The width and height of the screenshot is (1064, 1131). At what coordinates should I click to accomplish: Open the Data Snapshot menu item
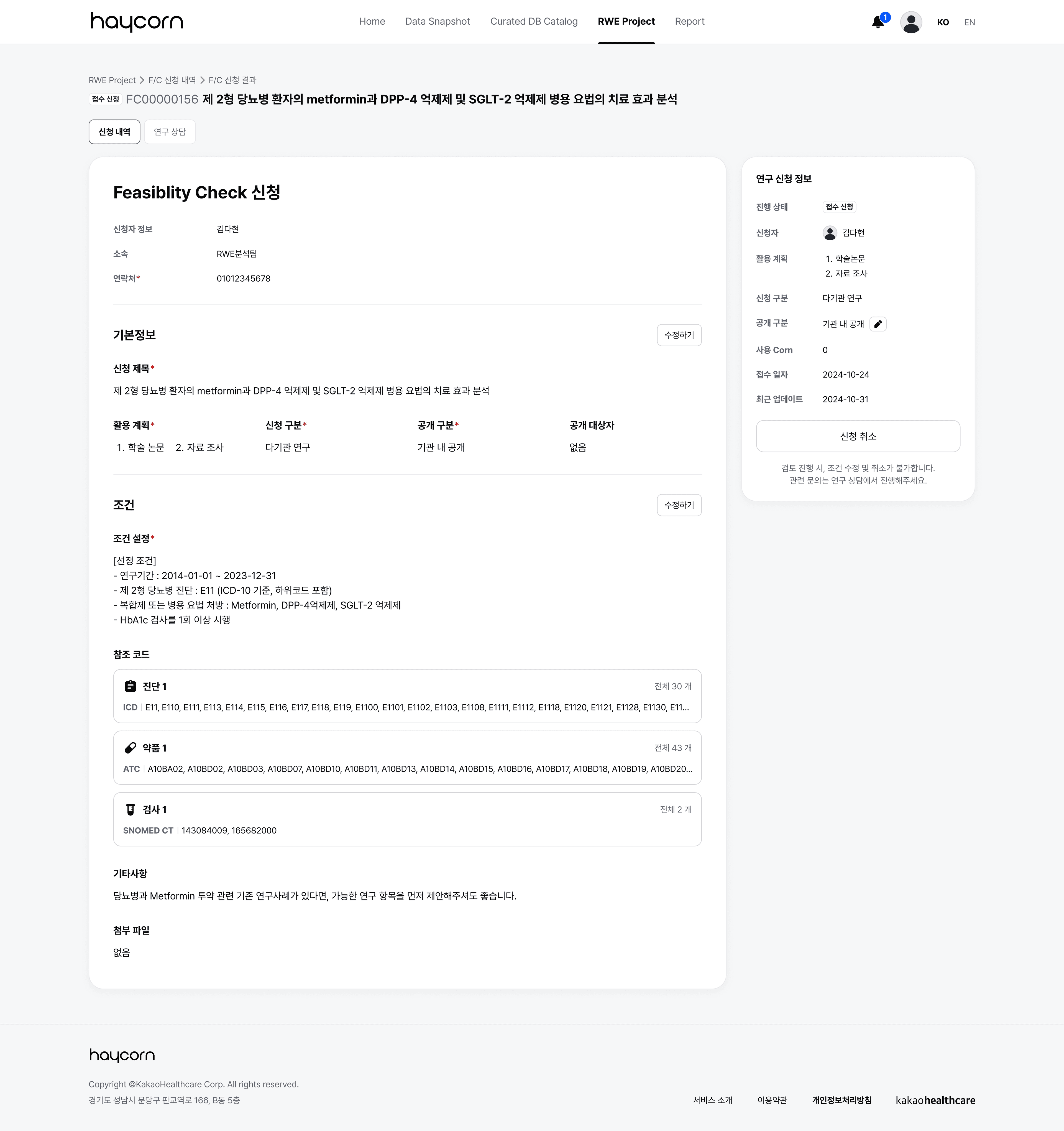pyautogui.click(x=437, y=21)
